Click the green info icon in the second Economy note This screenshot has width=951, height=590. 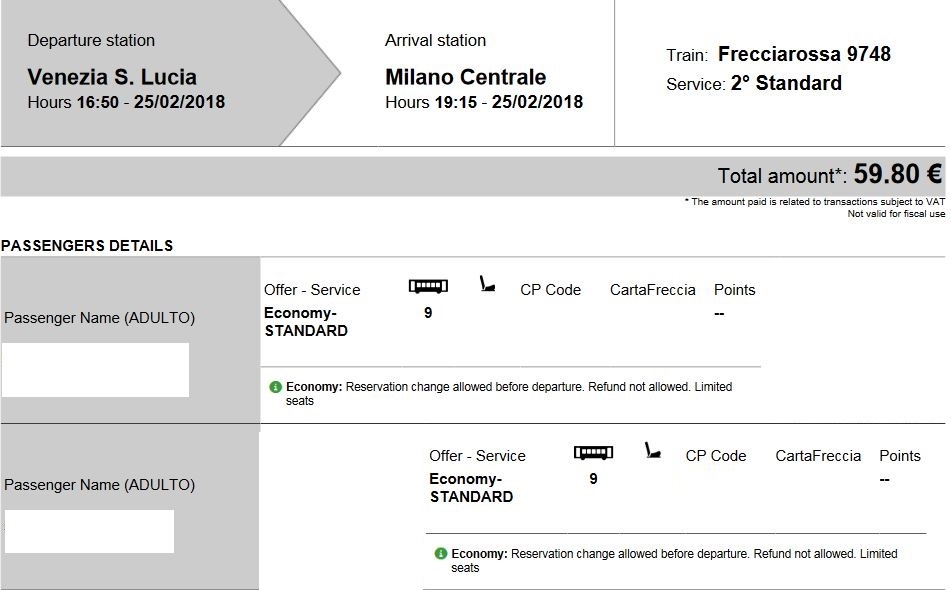[440, 553]
